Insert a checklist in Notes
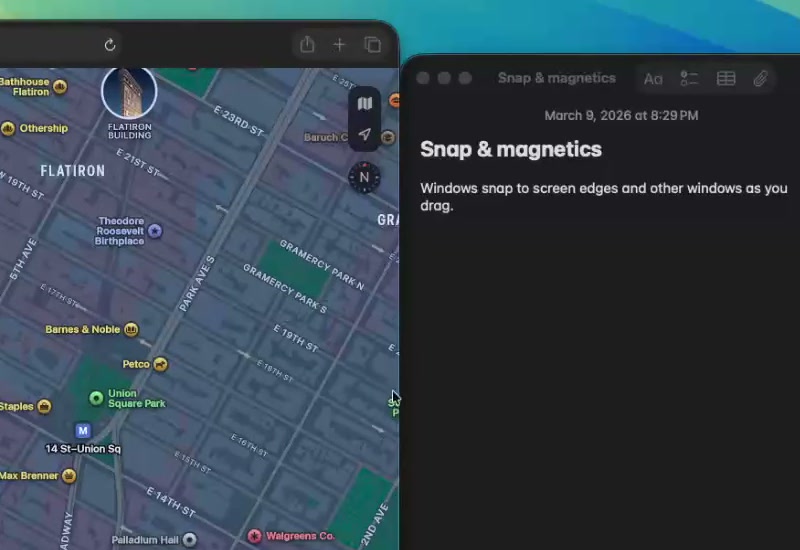800x550 pixels. [689, 79]
